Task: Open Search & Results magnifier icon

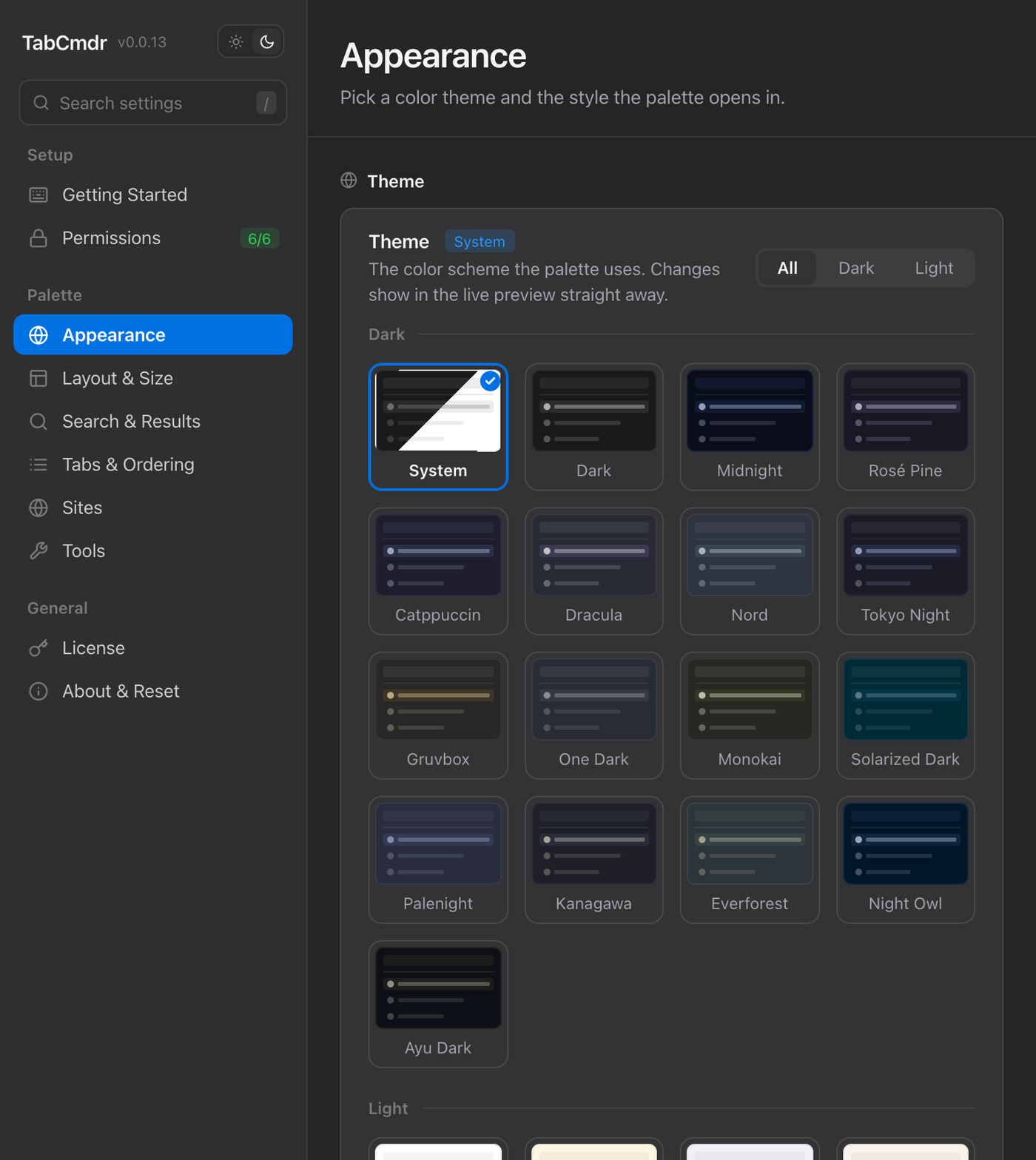Action: [x=38, y=422]
